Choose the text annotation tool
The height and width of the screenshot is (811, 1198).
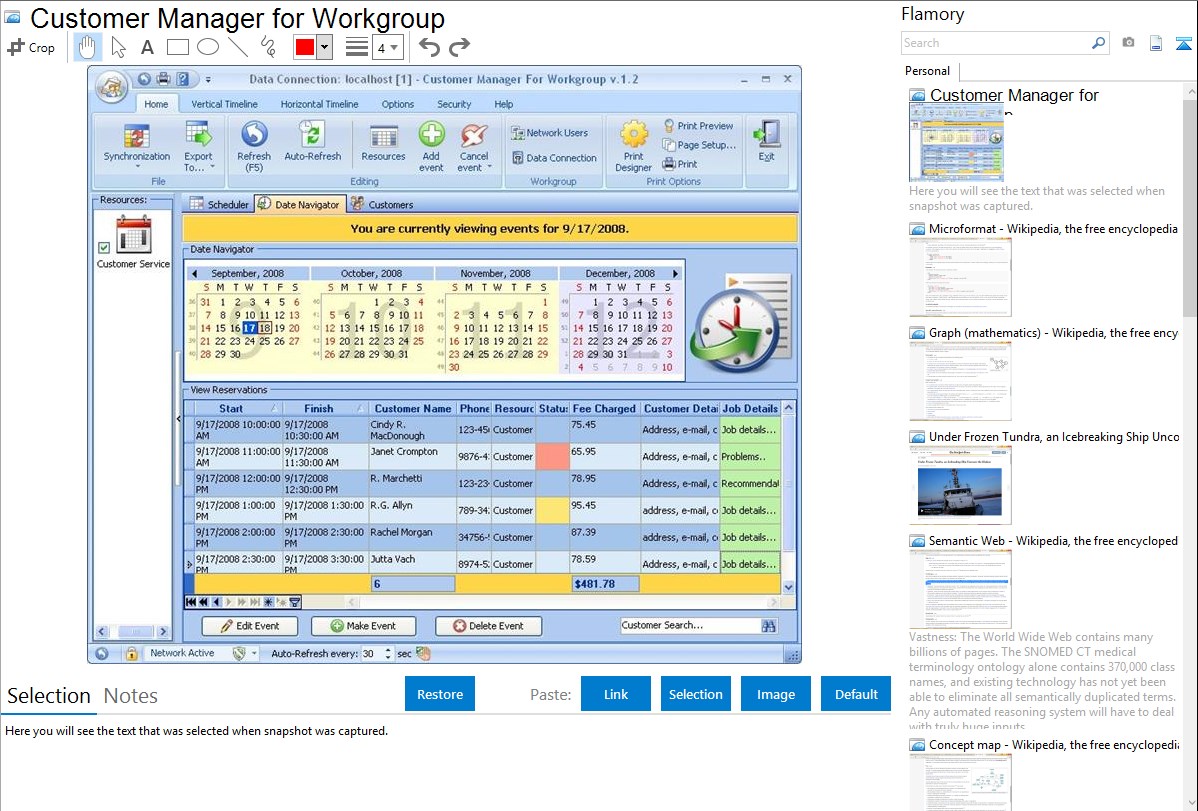(x=147, y=47)
